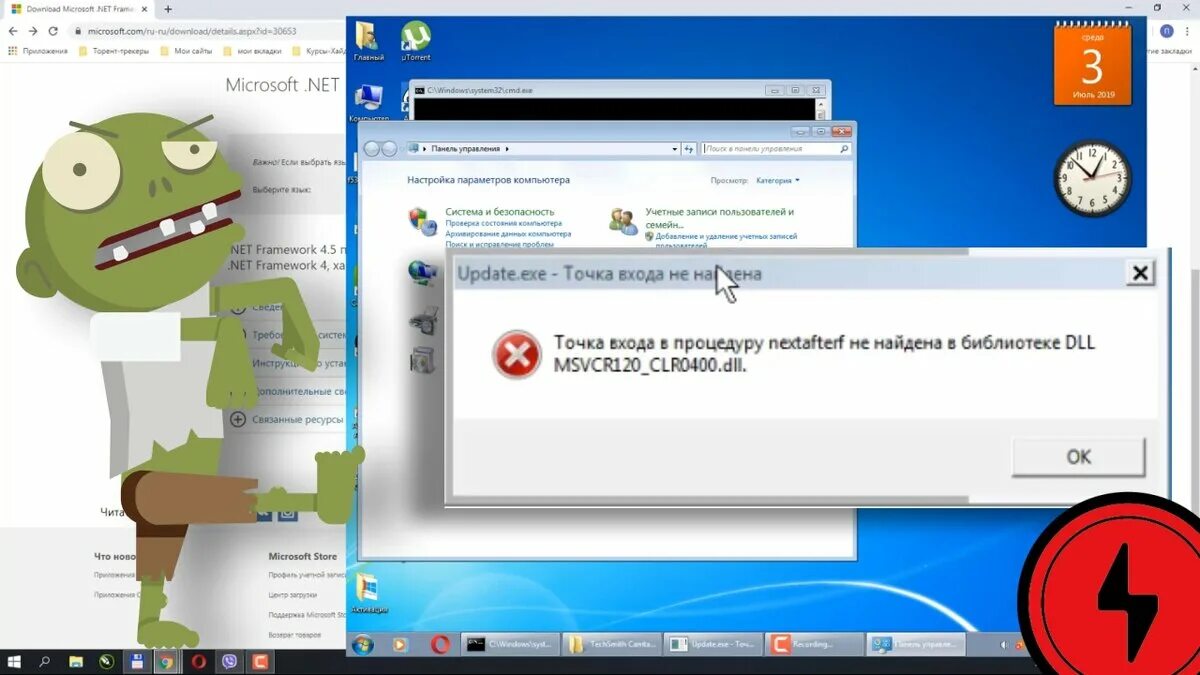Open Chrome on Windows 10 taskbar
Screen dimensions: 1200x675
click(x=167, y=662)
